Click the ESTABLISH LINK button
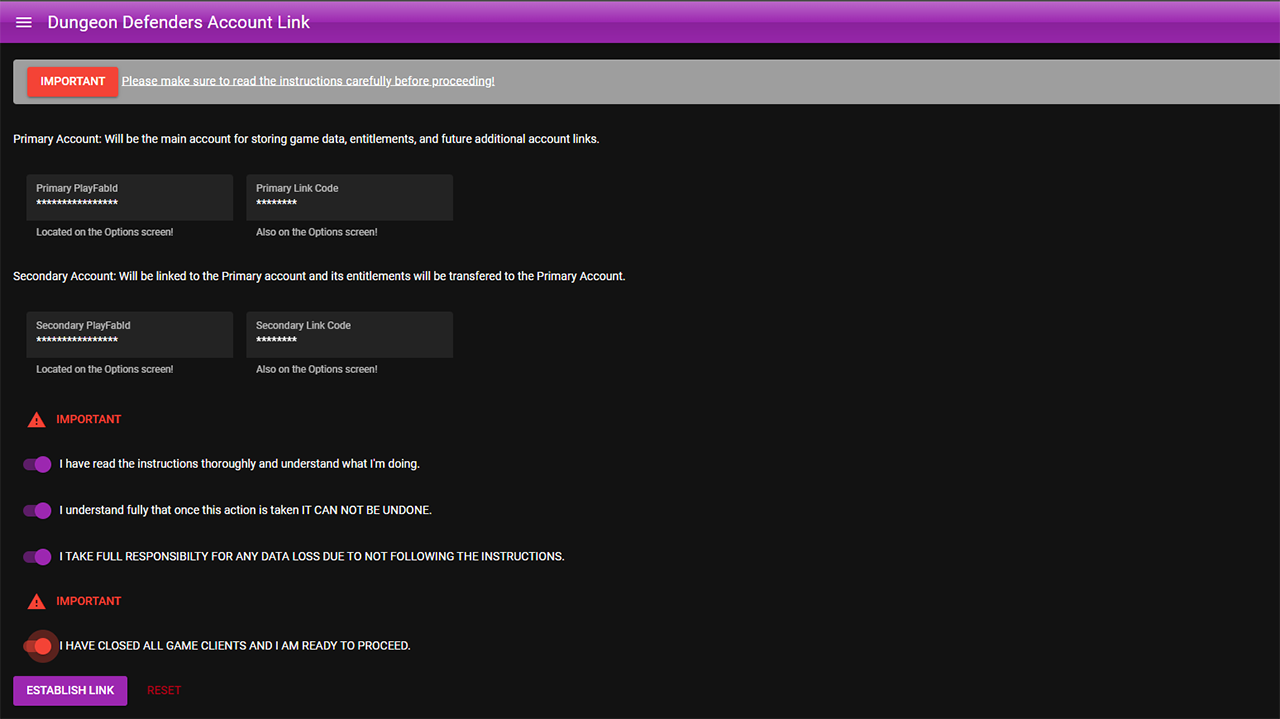Screen dimensions: 1280x719 pyautogui.click(x=70, y=690)
